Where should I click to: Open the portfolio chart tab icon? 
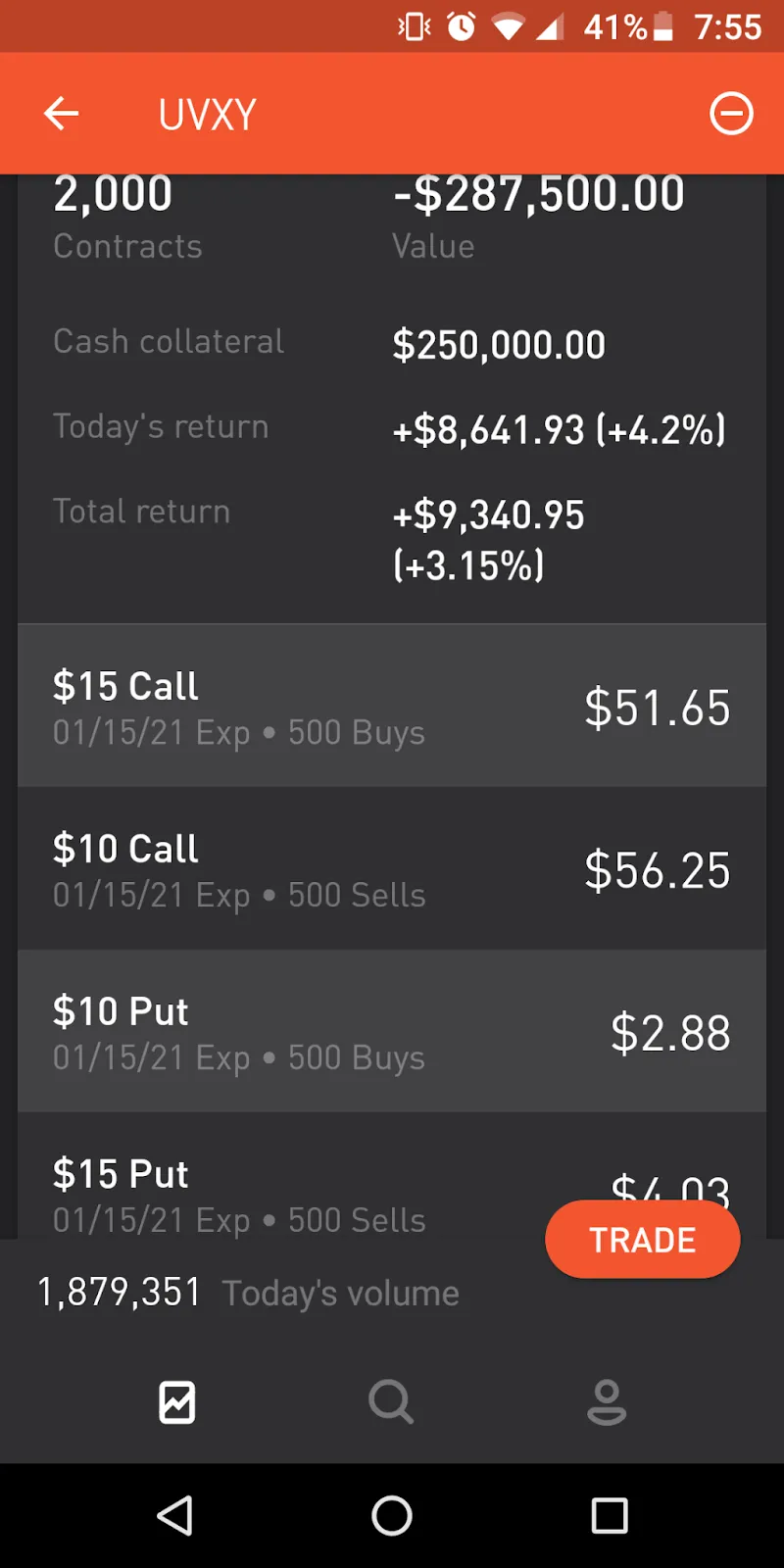click(x=177, y=1401)
